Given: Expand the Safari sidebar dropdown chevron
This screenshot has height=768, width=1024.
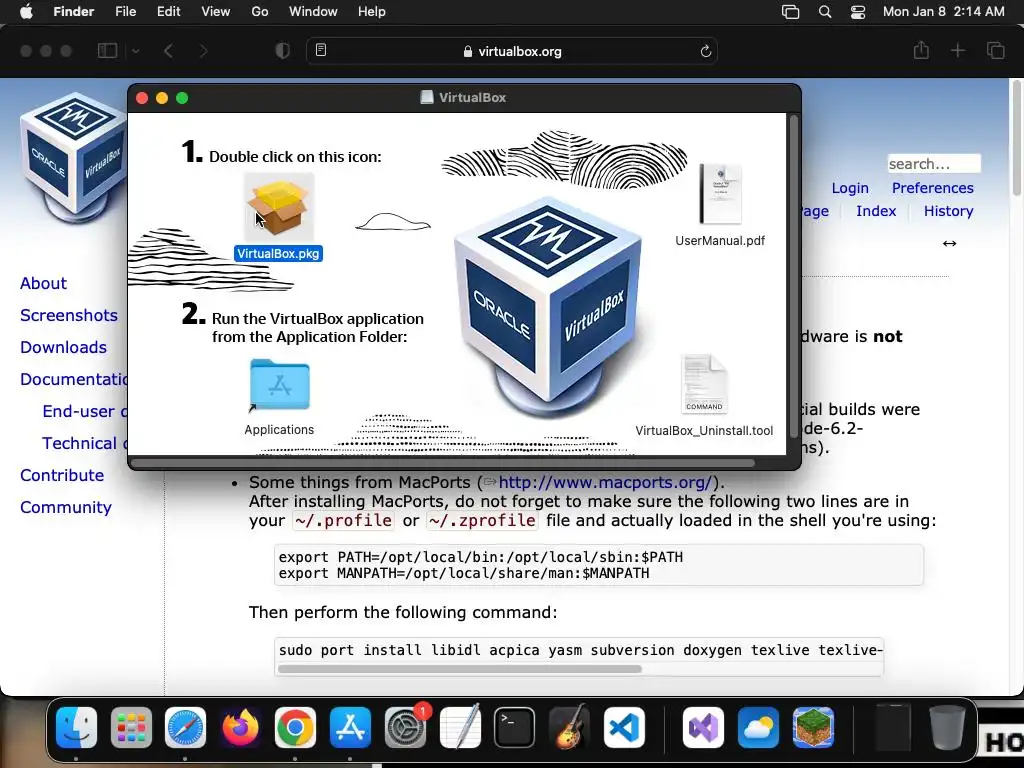Looking at the screenshot, I should (x=136, y=51).
